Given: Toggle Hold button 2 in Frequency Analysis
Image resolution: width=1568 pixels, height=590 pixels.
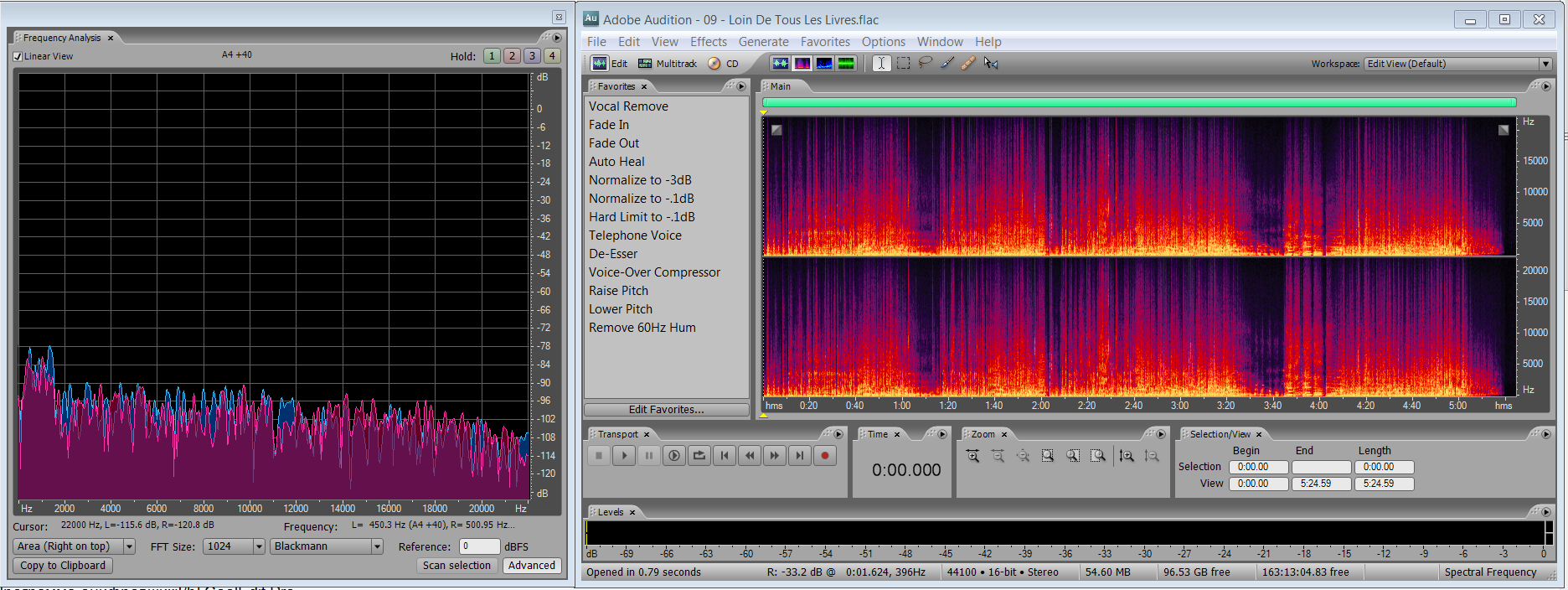Looking at the screenshot, I should point(512,56).
